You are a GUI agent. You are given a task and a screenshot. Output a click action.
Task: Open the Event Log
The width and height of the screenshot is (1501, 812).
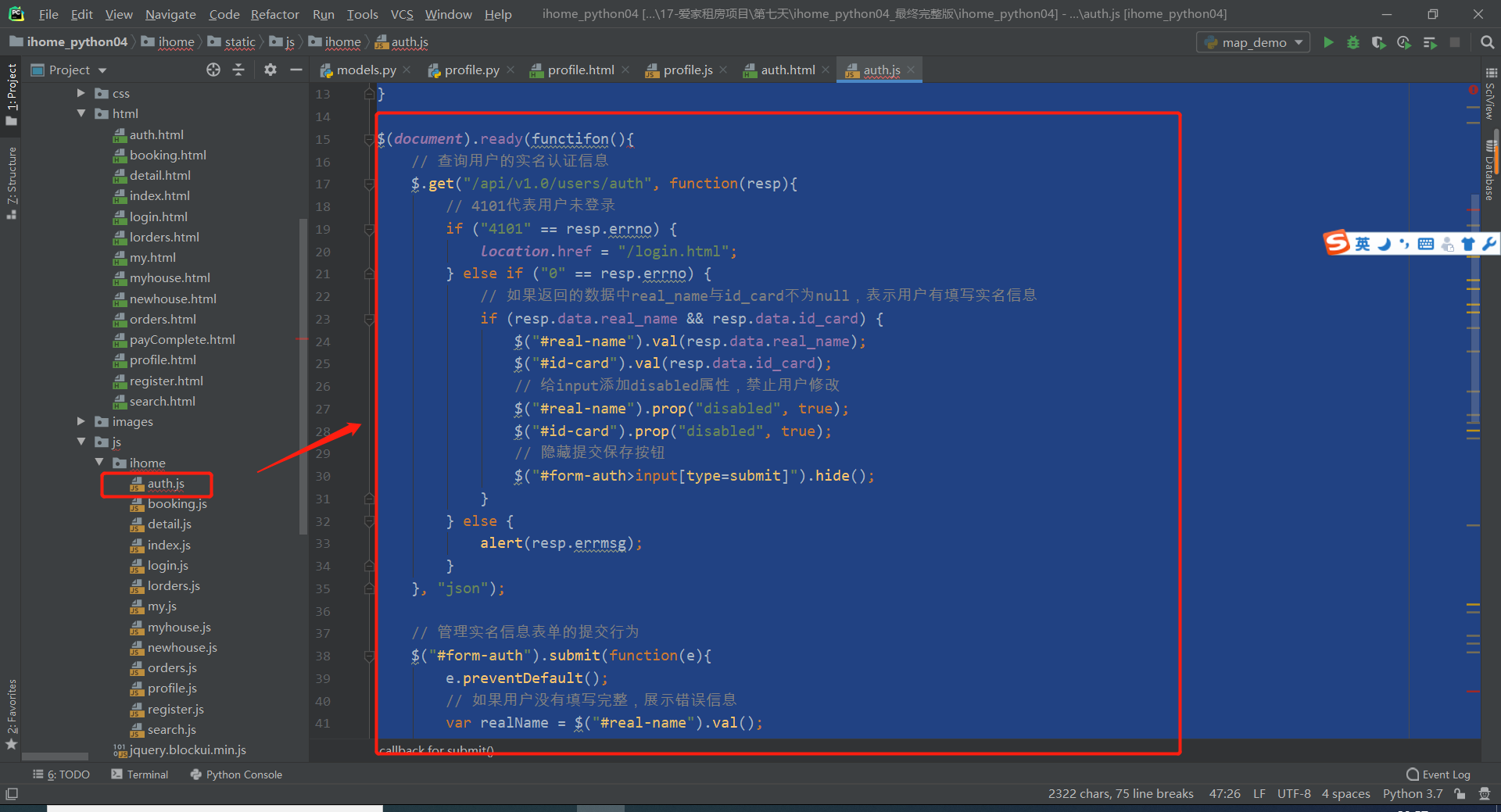pos(1438,774)
